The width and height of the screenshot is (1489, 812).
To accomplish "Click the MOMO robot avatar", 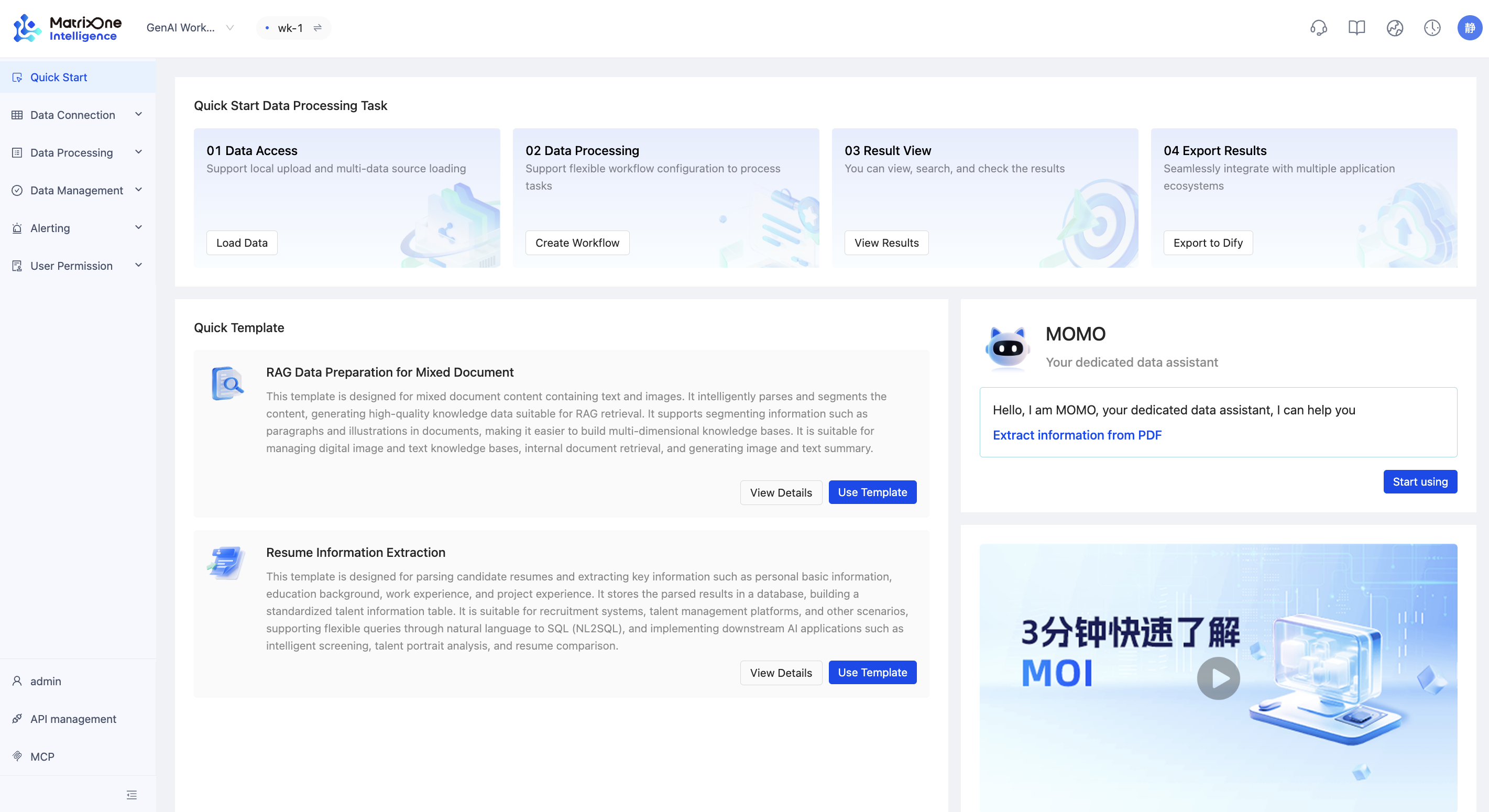I will coord(1008,347).
